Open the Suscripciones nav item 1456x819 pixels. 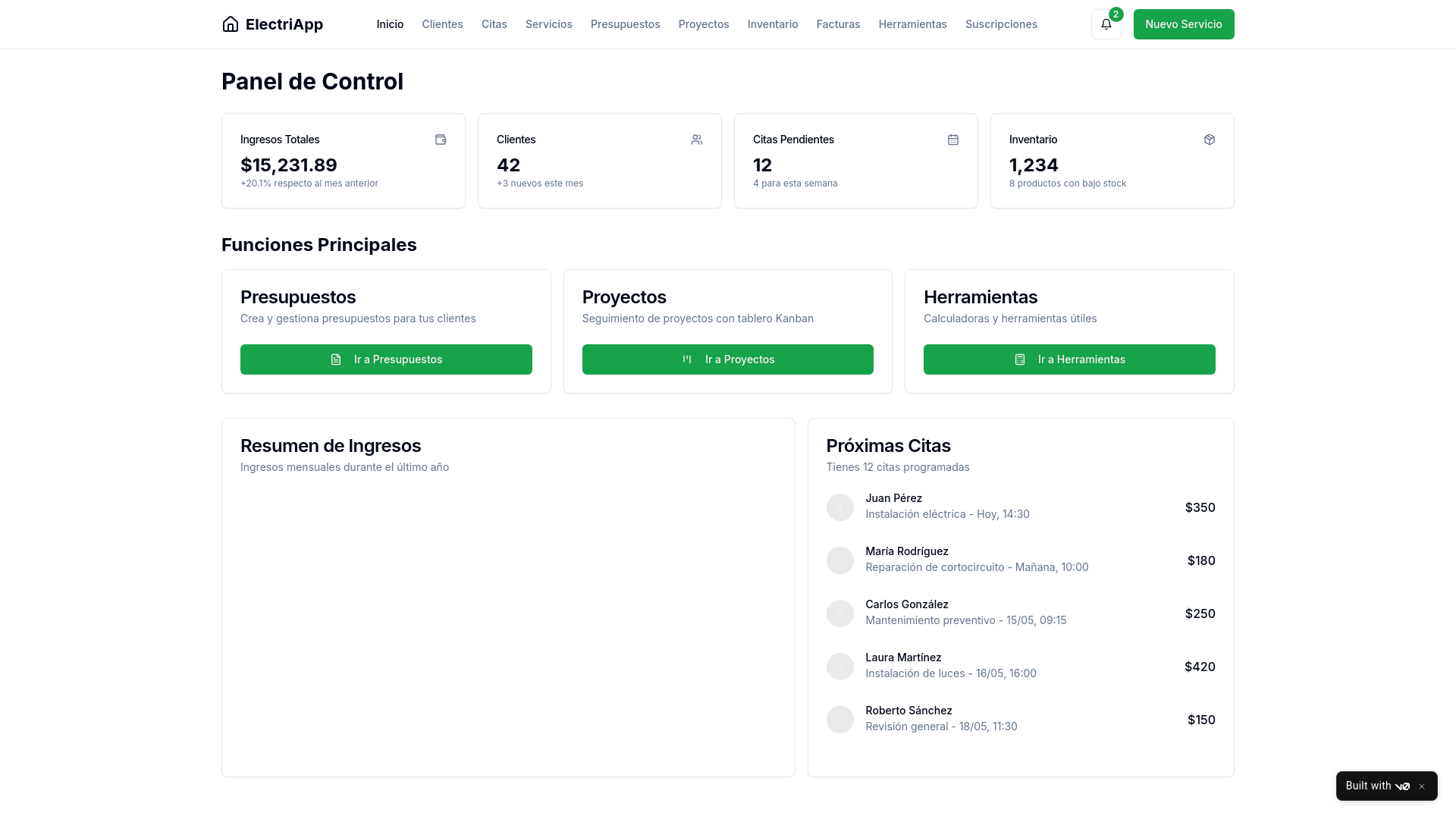click(1001, 24)
